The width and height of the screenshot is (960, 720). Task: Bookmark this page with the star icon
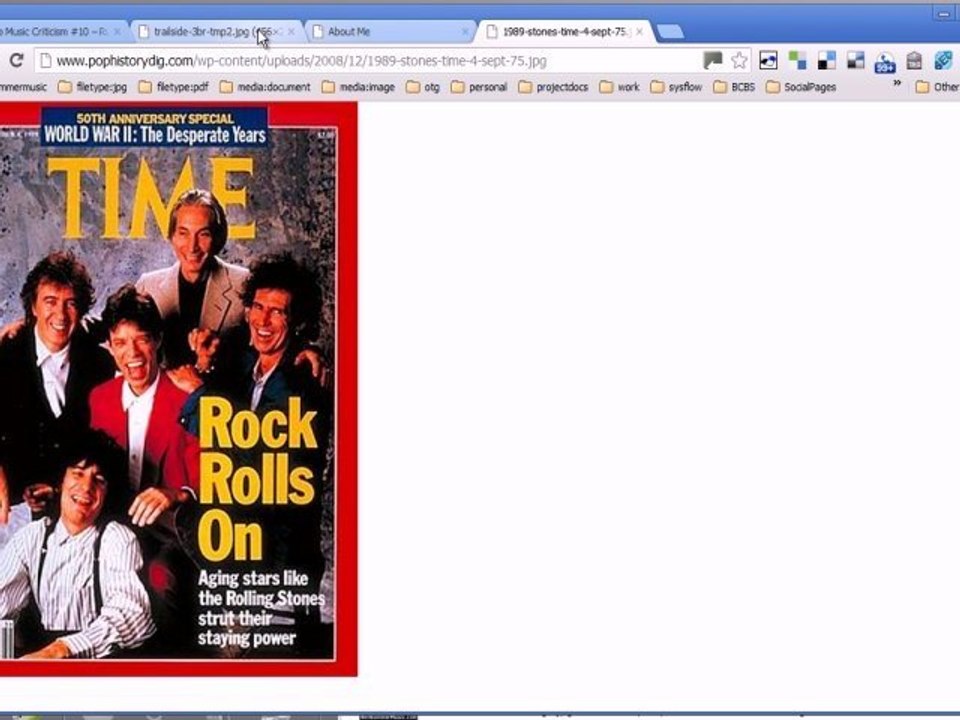pyautogui.click(x=740, y=60)
